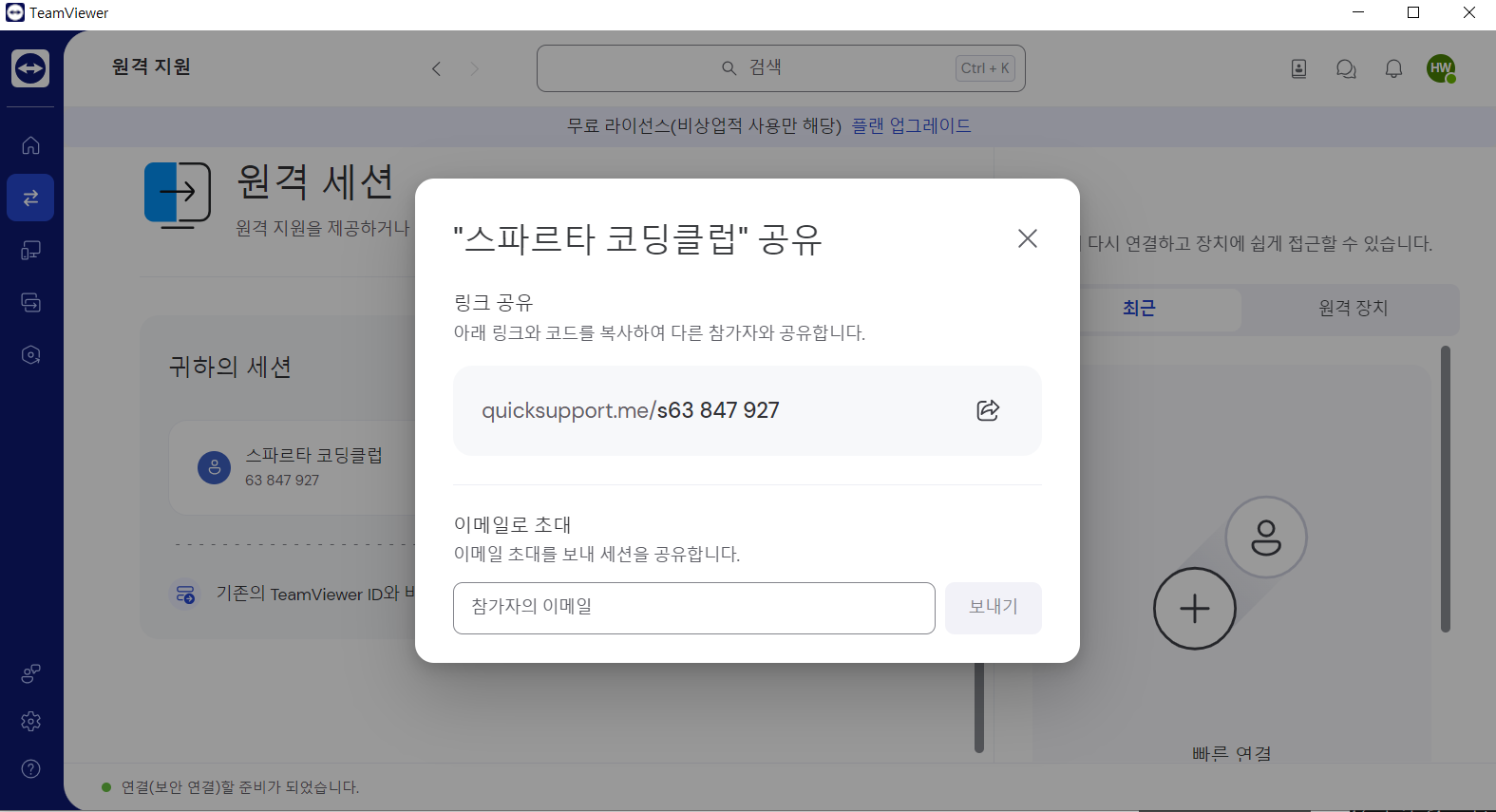
Task: Click the person circle icon in quick connect
Action: pos(1266,538)
